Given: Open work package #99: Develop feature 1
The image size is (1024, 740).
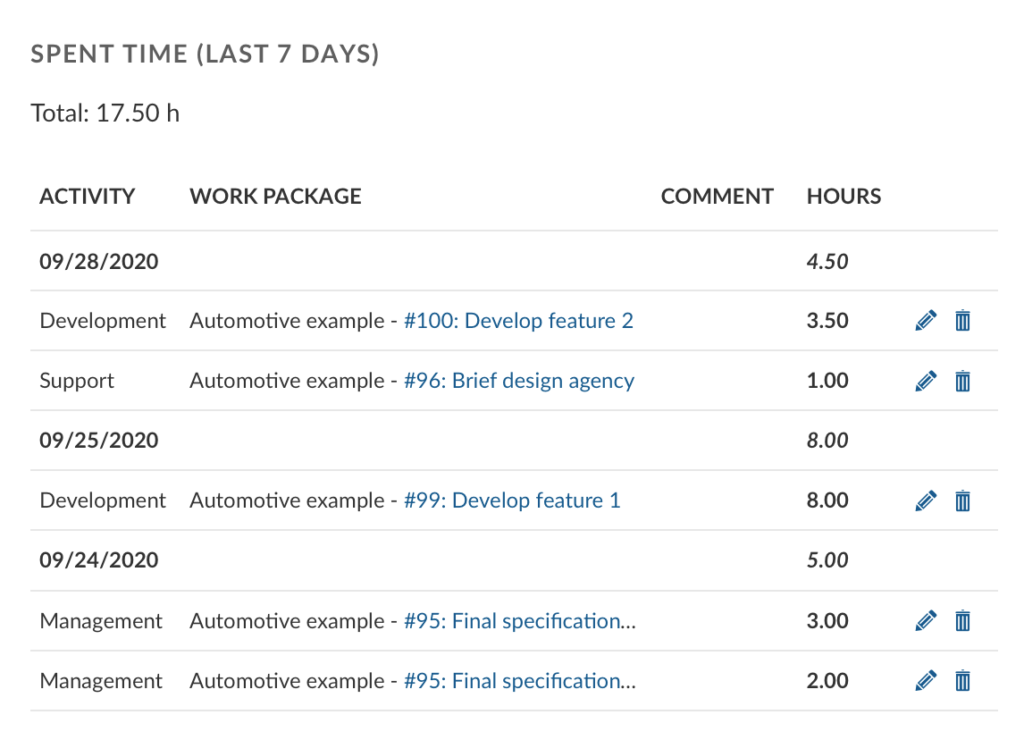Looking at the screenshot, I should tap(511, 501).
